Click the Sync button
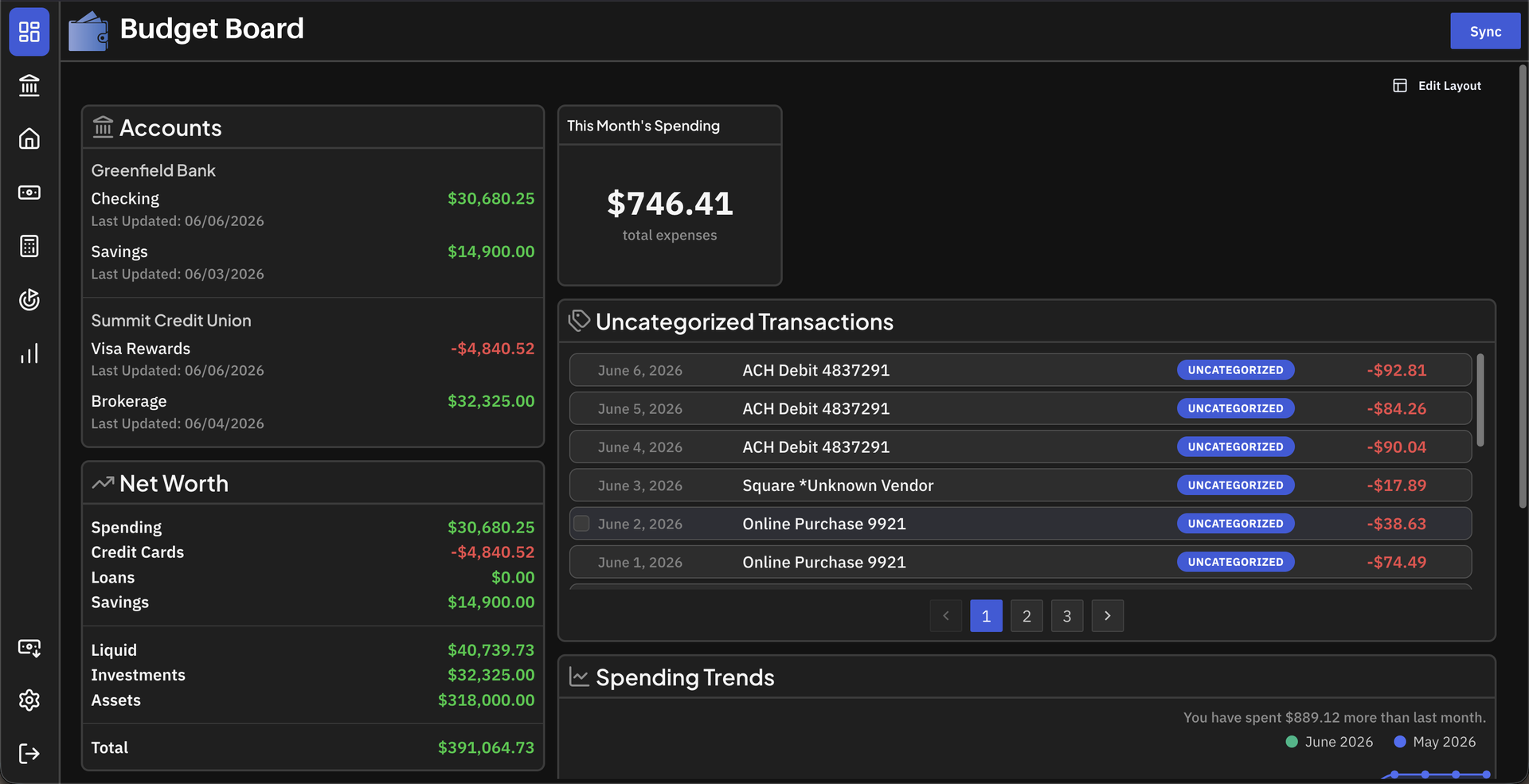1529x784 pixels. [1485, 31]
